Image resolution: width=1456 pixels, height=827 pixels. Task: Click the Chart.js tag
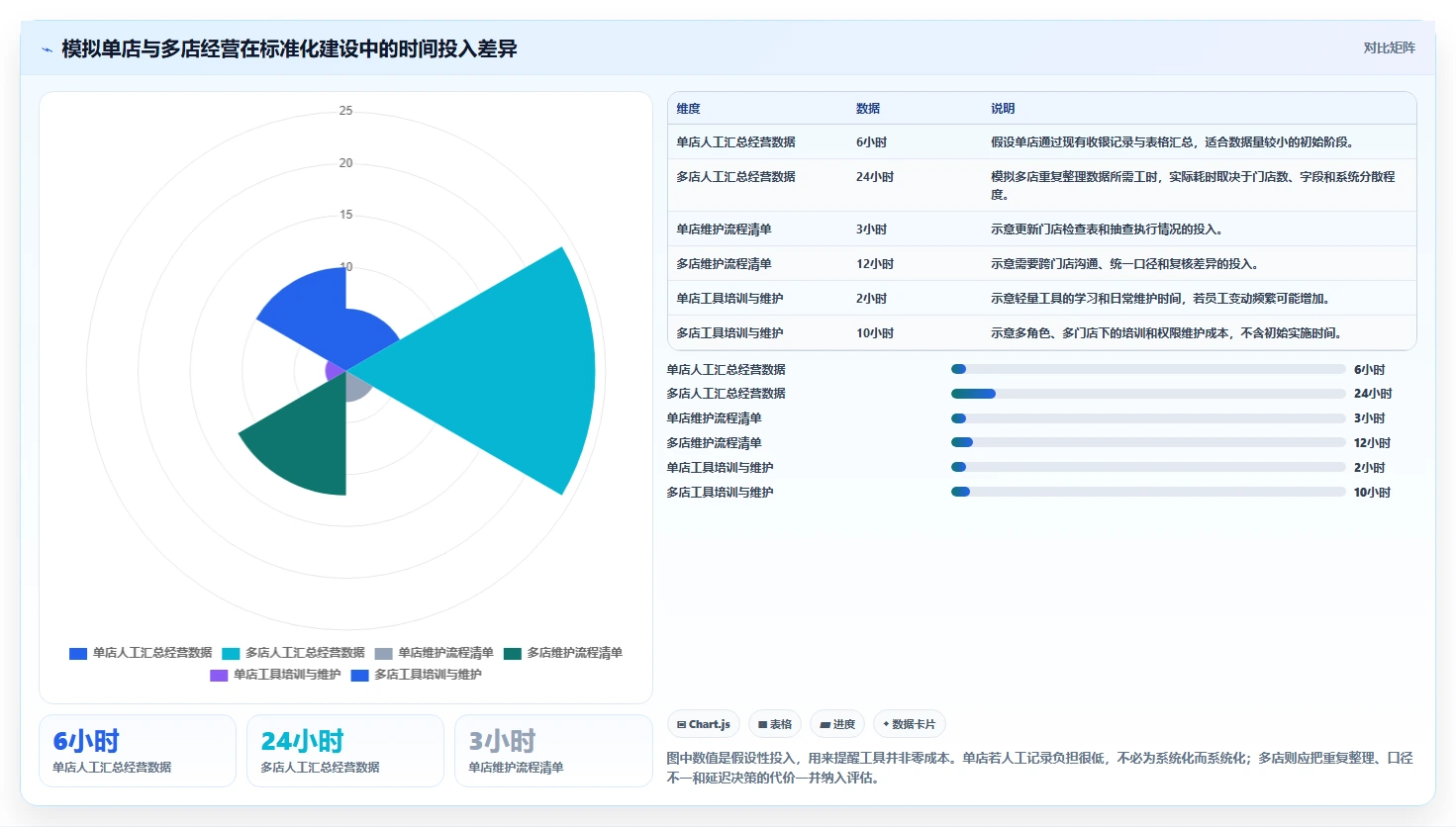[704, 724]
